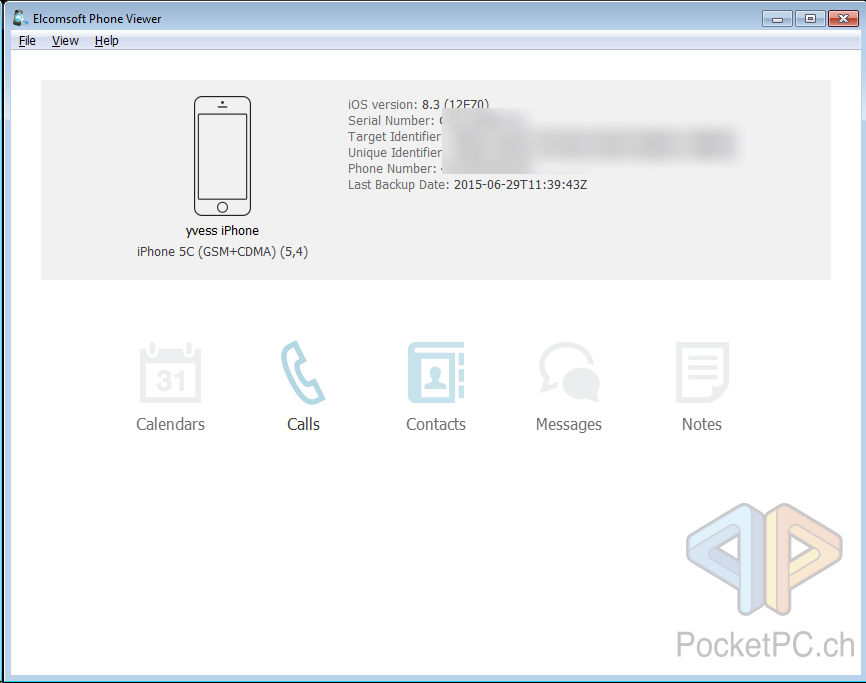The width and height of the screenshot is (866, 683).
Task: Open the Contacts address book icon
Action: (436, 373)
